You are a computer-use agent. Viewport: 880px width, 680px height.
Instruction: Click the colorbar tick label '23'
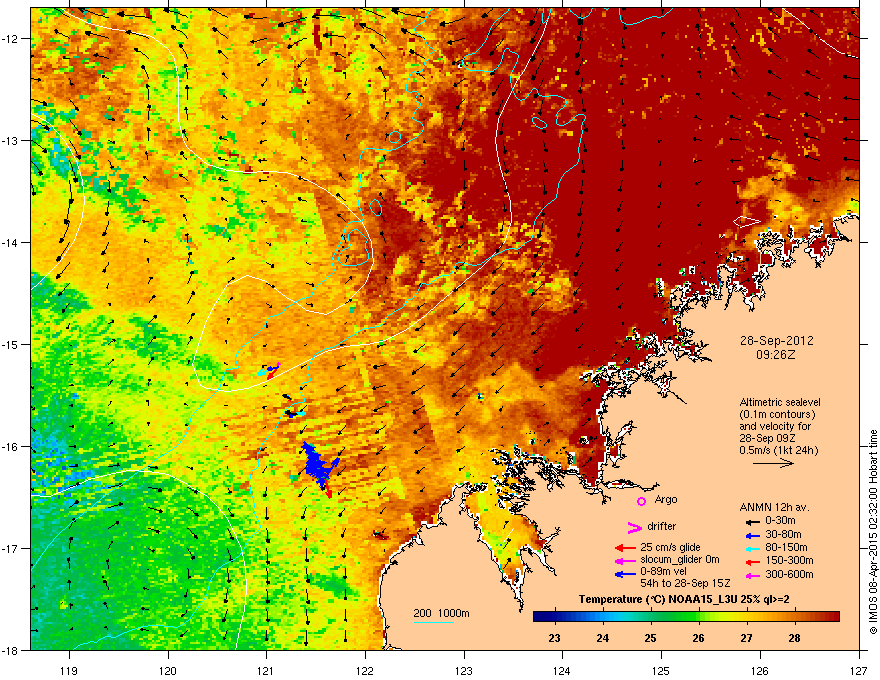point(554,638)
